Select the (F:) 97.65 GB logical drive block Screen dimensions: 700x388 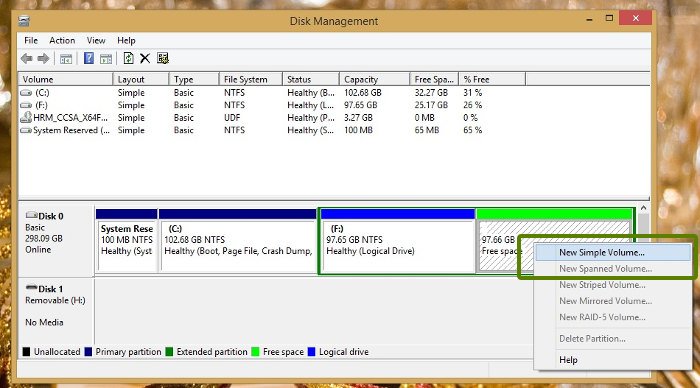point(397,241)
